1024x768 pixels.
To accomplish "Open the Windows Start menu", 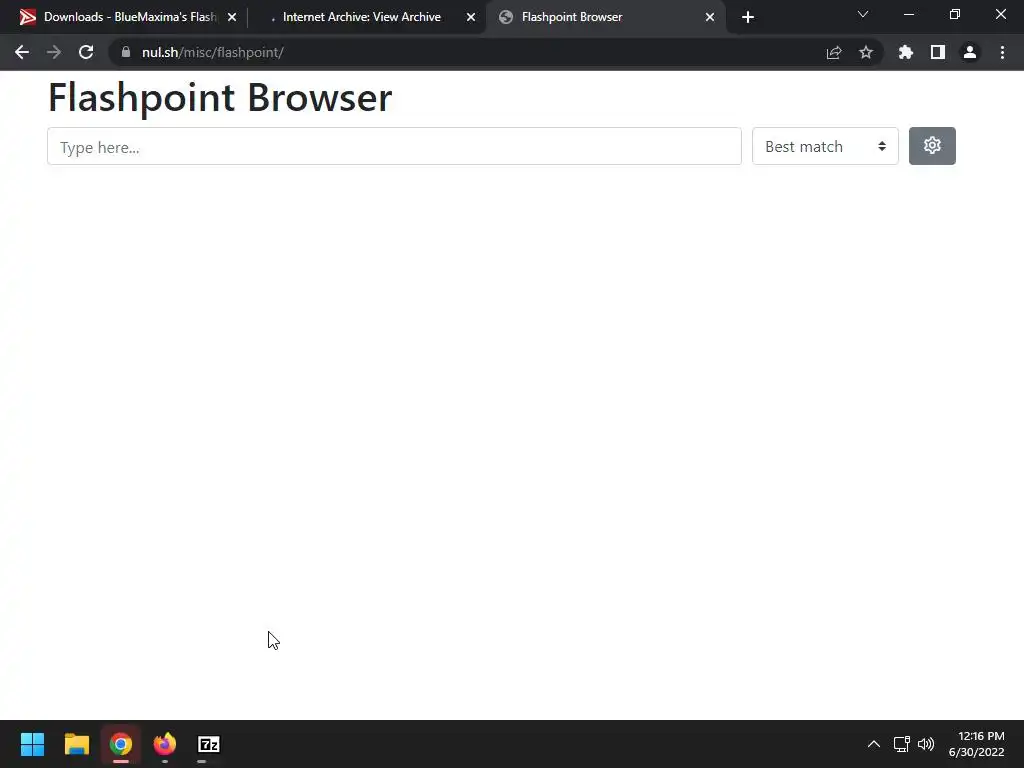I will (x=32, y=744).
